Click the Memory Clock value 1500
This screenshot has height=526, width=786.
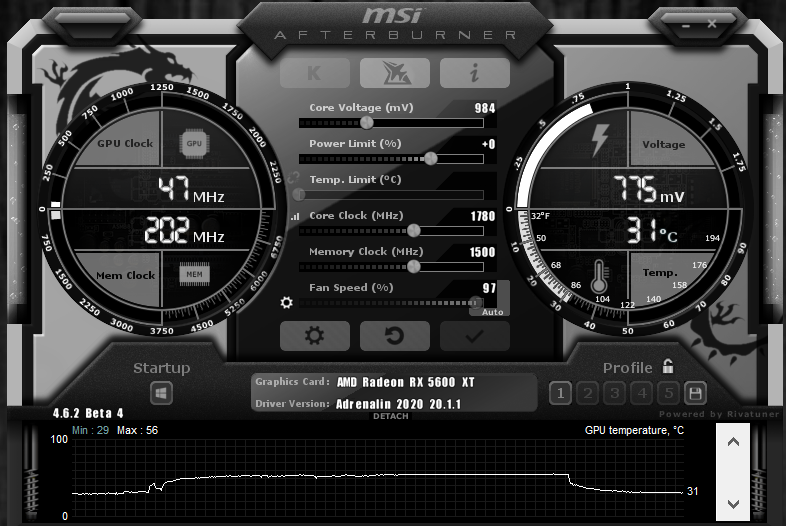pos(482,252)
